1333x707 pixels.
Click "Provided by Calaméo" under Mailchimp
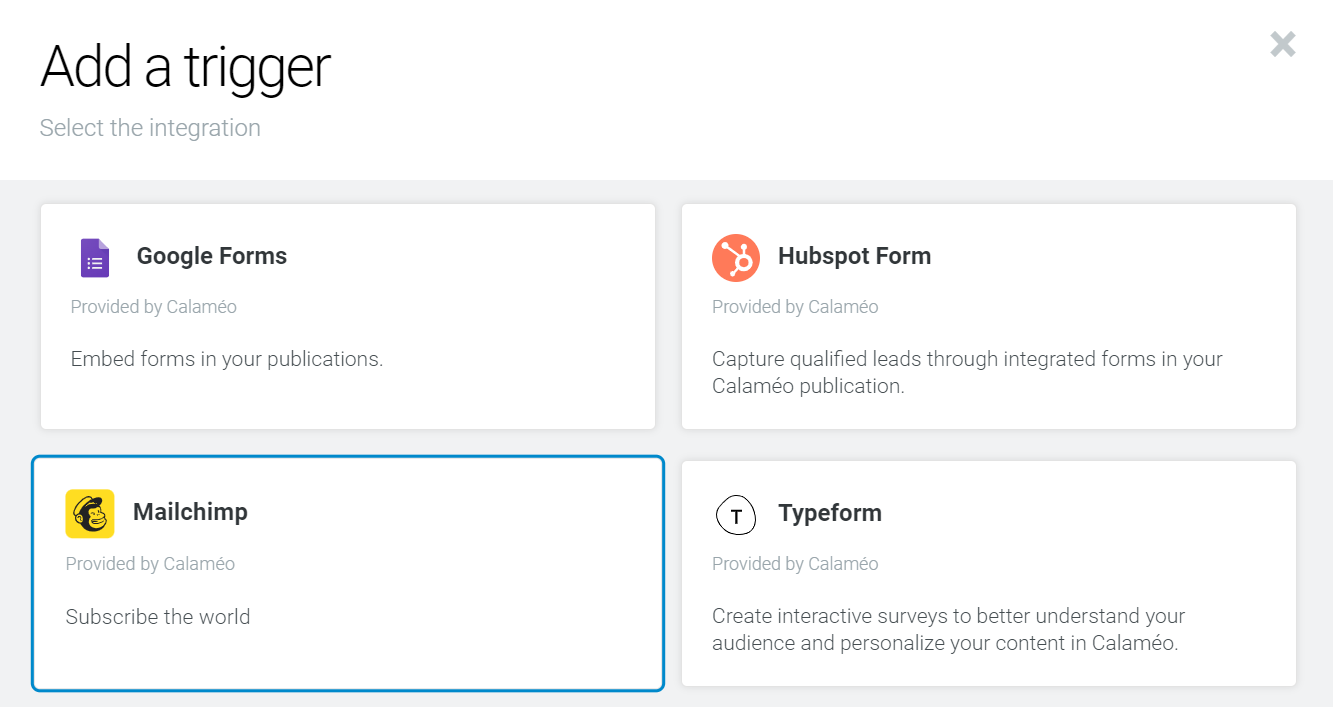tap(150, 564)
